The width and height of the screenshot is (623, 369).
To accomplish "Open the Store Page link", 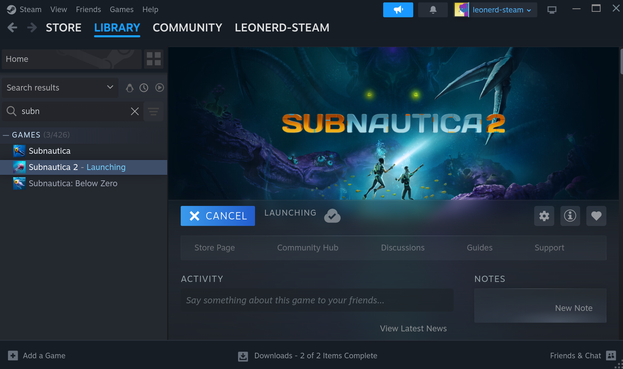I will 215,248.
